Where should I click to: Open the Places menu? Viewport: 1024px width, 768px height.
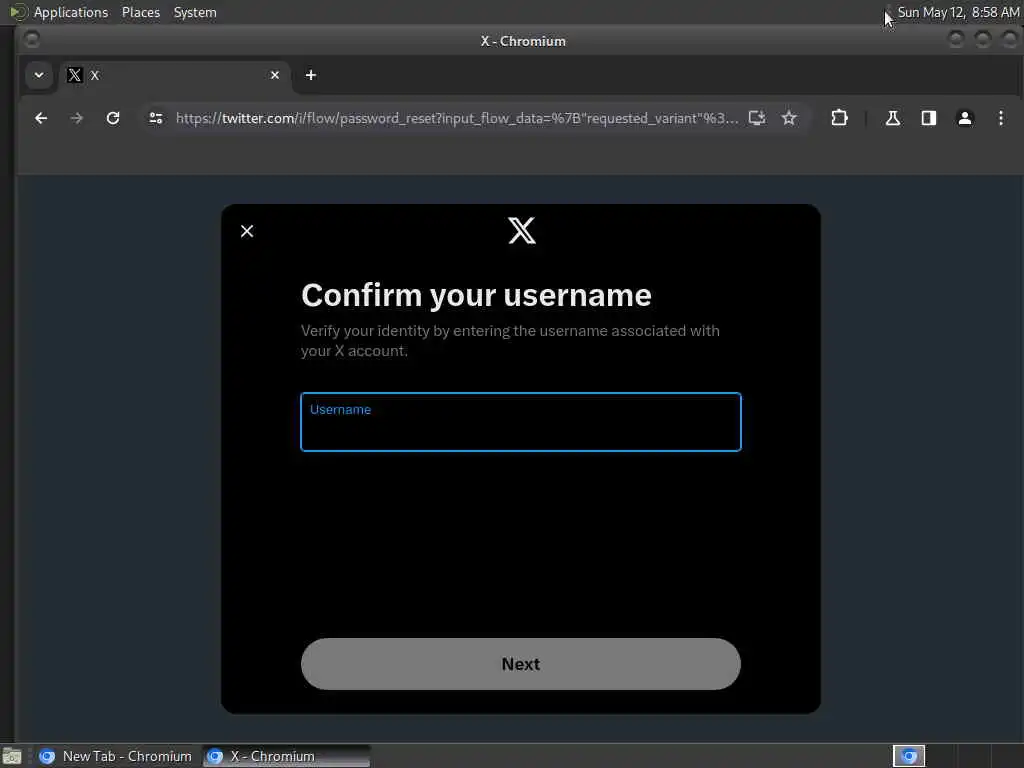140,12
